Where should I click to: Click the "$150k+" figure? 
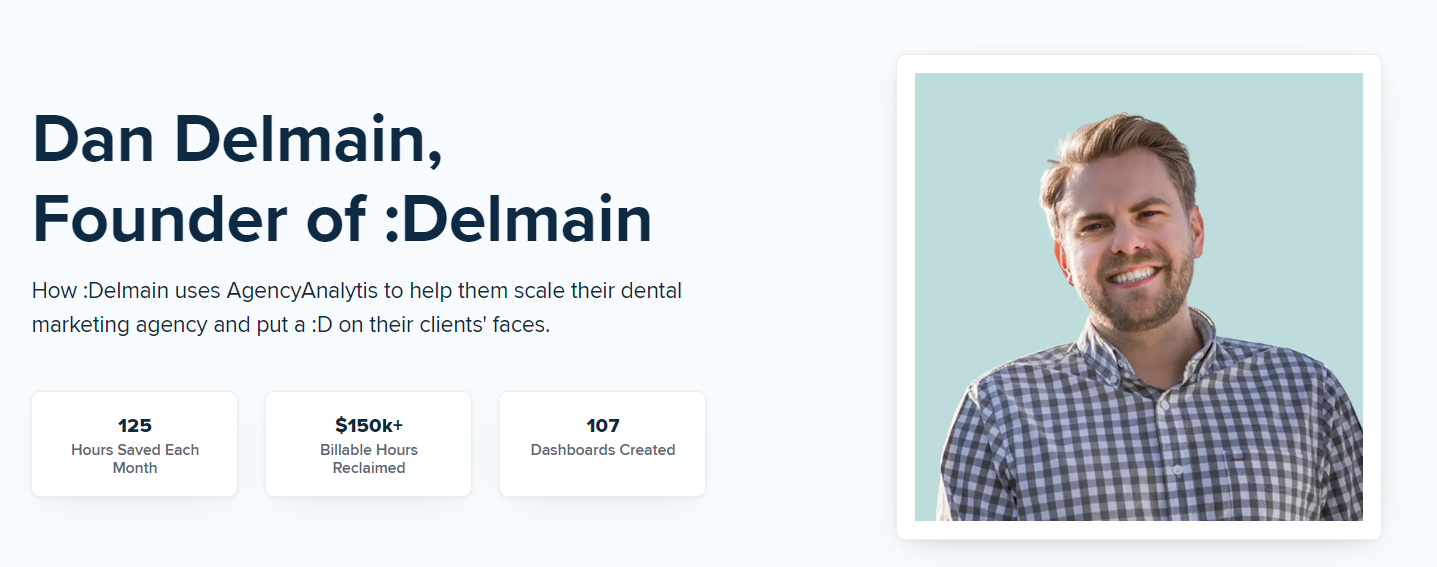[369, 425]
